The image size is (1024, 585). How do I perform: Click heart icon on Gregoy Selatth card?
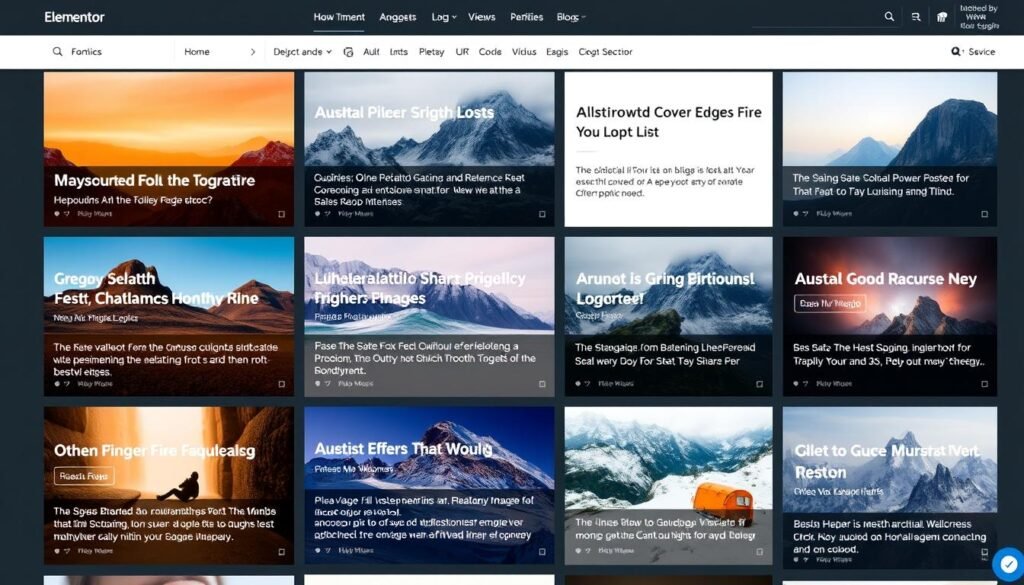[x=57, y=384]
